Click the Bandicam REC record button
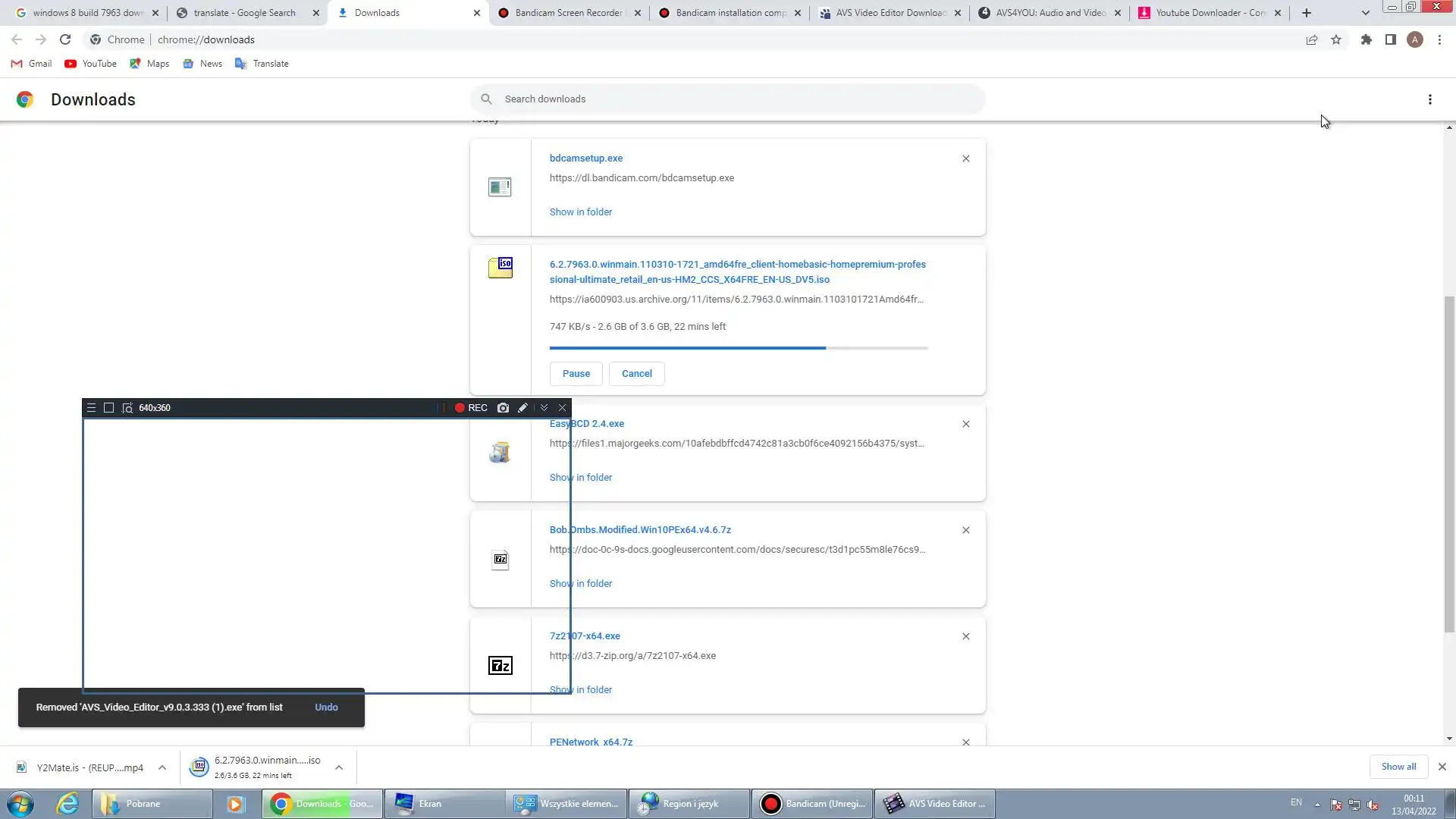This screenshot has height=819, width=1456. pyautogui.click(x=471, y=408)
